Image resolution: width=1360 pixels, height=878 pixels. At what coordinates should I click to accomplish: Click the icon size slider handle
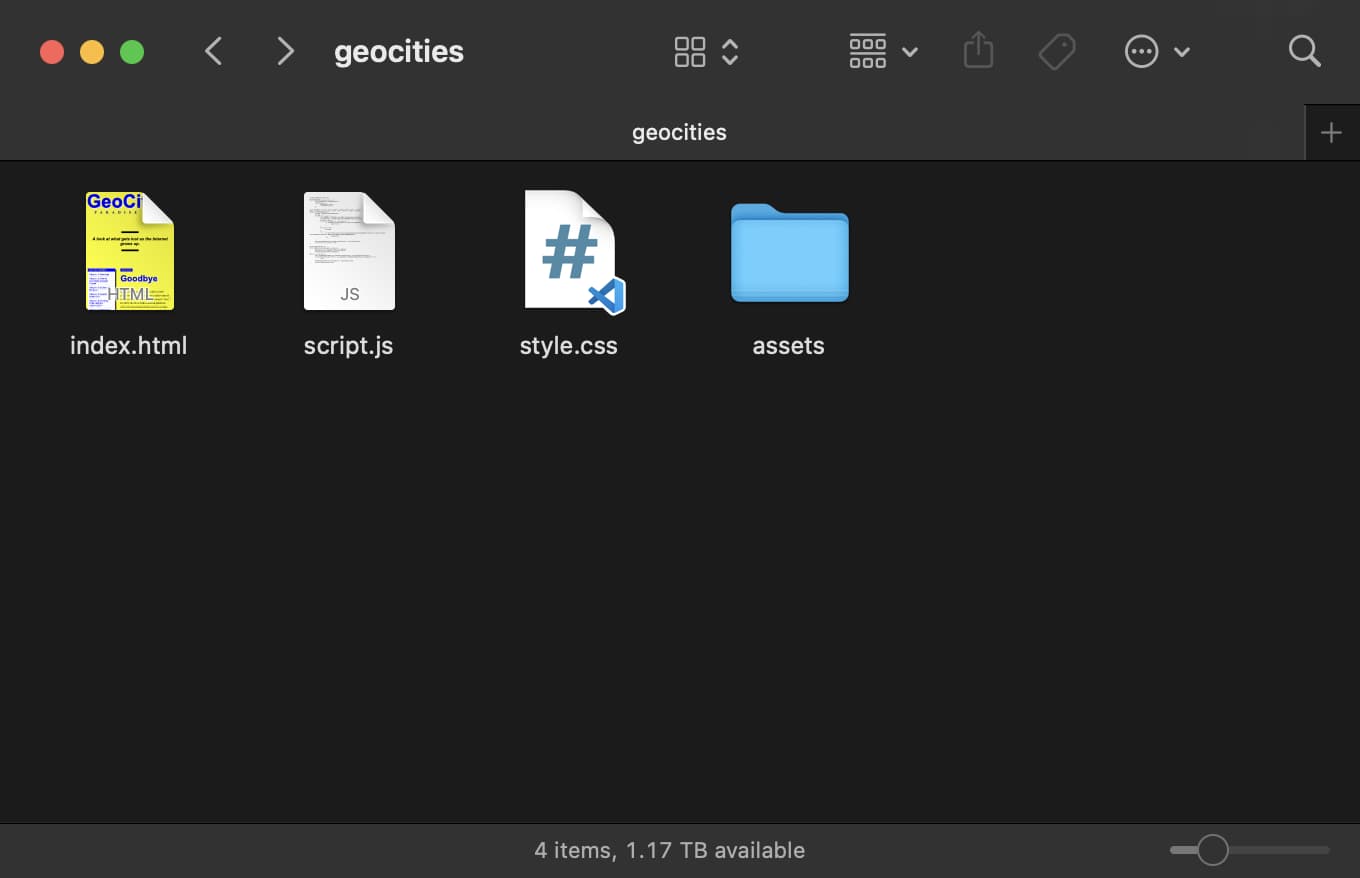(x=1212, y=850)
